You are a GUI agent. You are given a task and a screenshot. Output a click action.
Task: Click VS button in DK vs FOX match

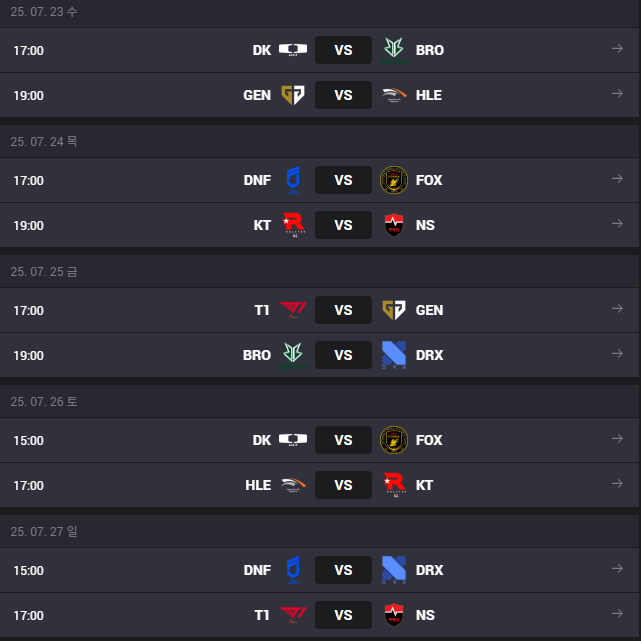[x=343, y=440]
